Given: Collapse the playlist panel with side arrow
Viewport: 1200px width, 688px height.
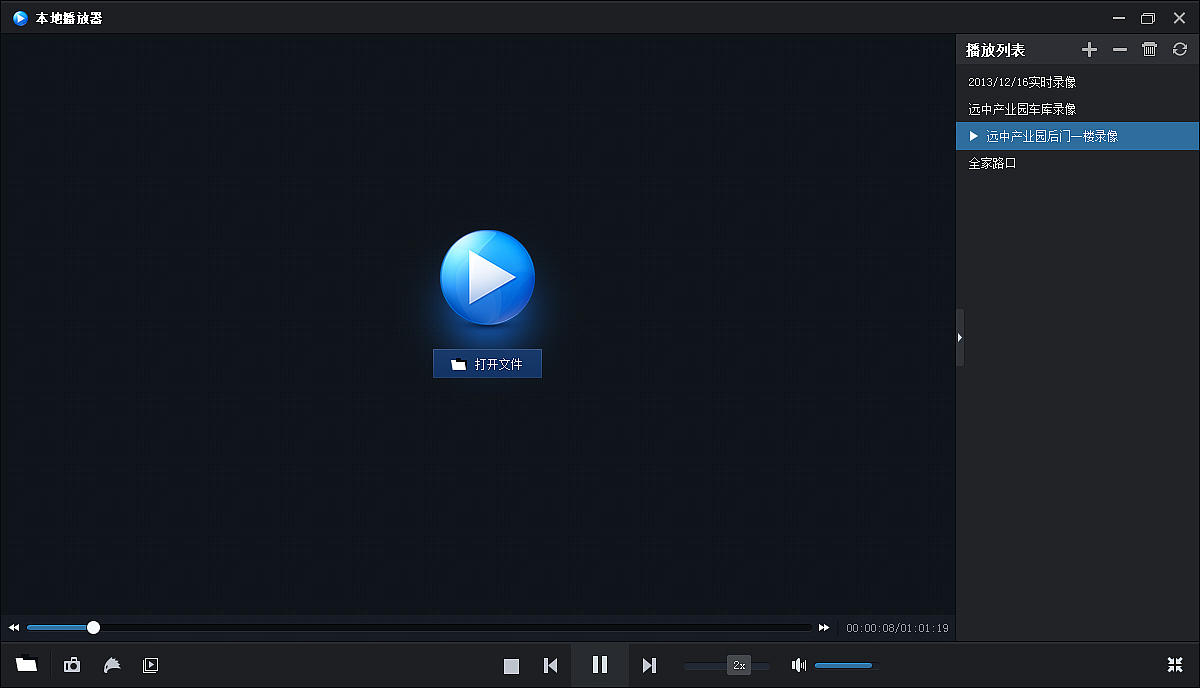Looking at the screenshot, I should point(960,338).
